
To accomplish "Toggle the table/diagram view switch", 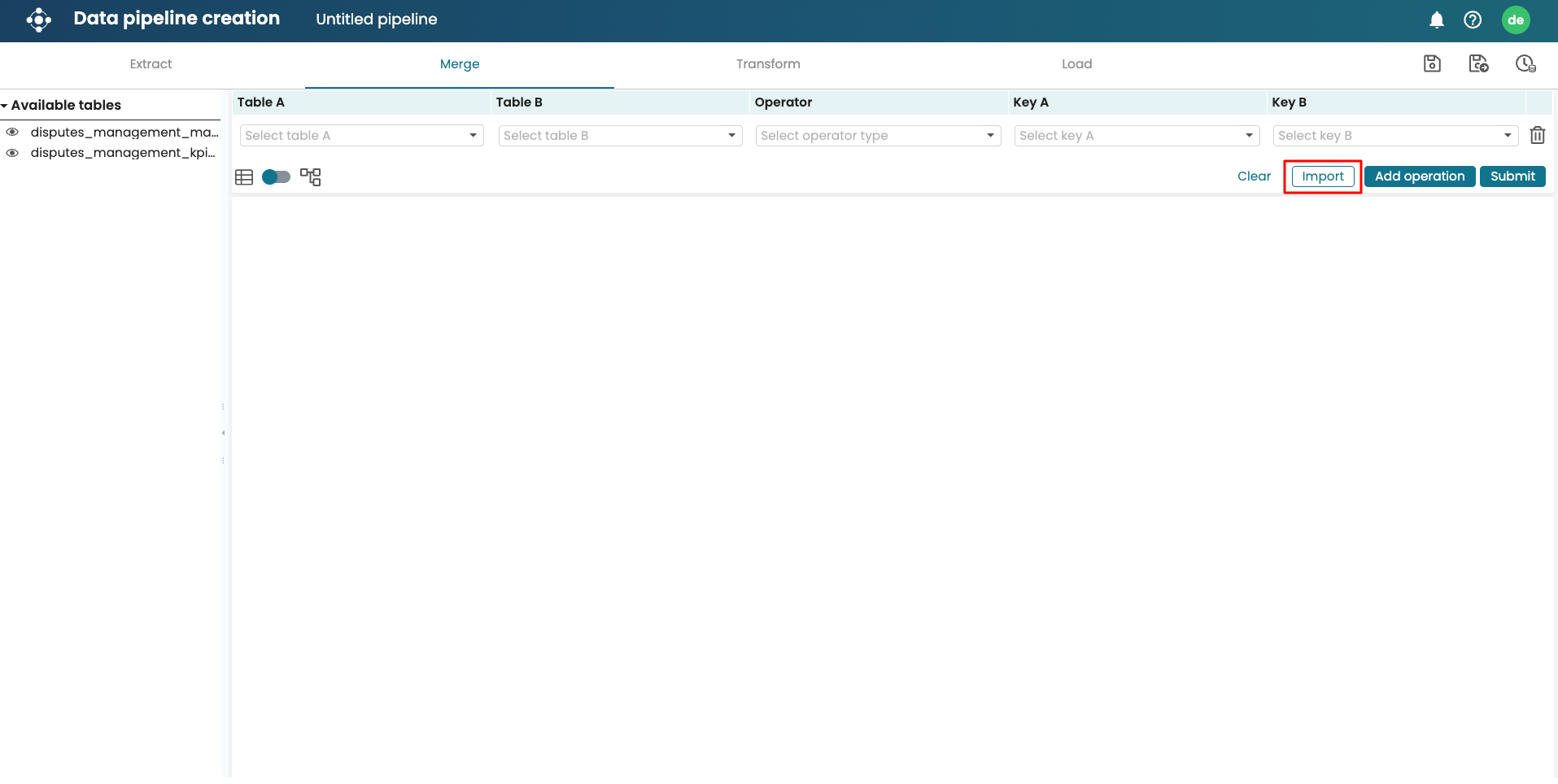I will (x=276, y=177).
